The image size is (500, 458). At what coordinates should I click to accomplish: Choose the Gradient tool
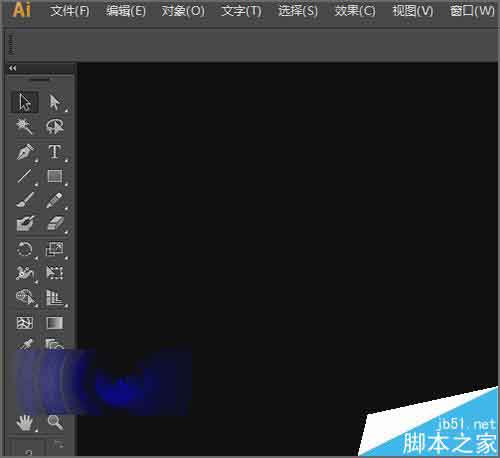[55, 323]
